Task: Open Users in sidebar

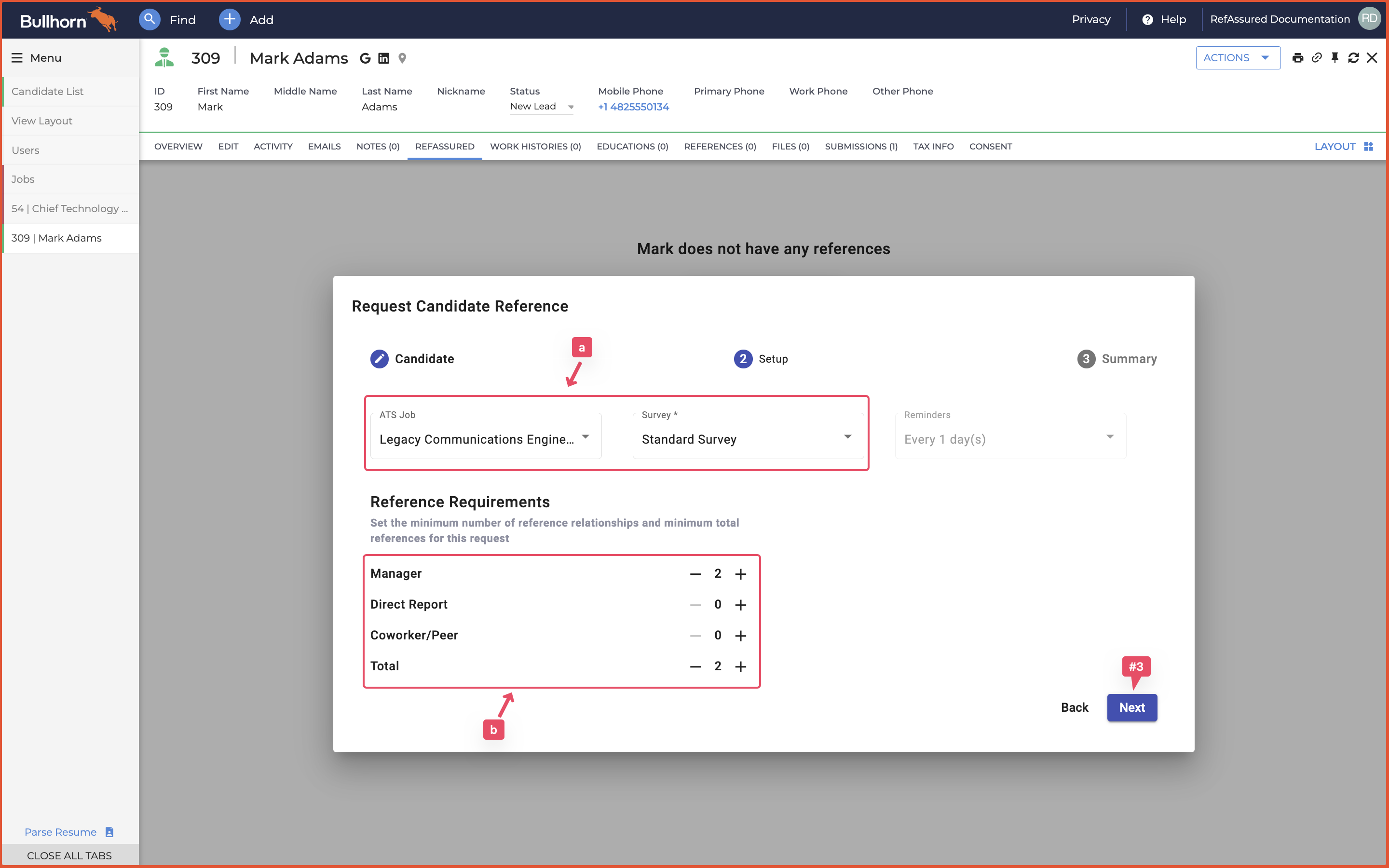Action: [x=70, y=150]
